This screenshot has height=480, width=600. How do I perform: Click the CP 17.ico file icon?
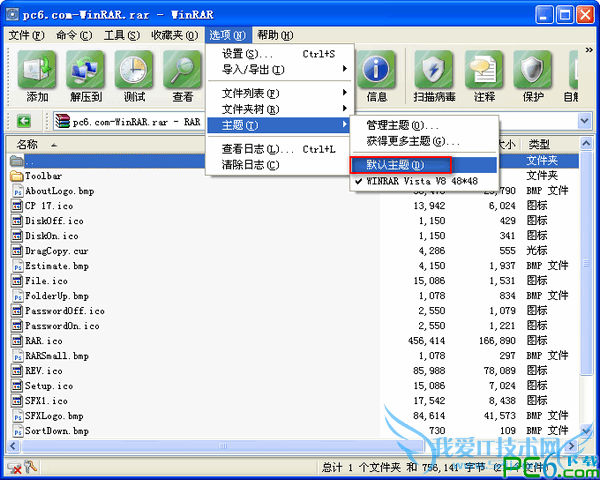(x=17, y=206)
